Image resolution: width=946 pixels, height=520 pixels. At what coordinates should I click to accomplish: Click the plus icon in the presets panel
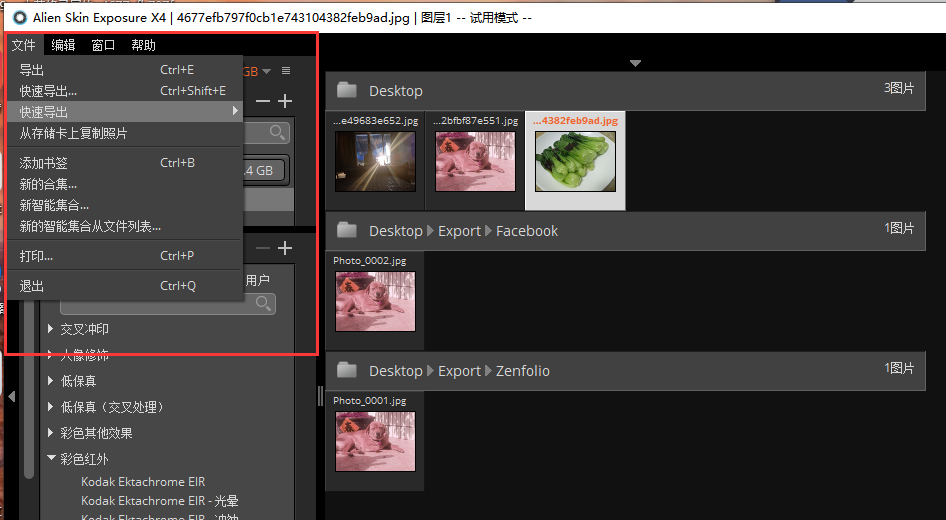pos(285,248)
